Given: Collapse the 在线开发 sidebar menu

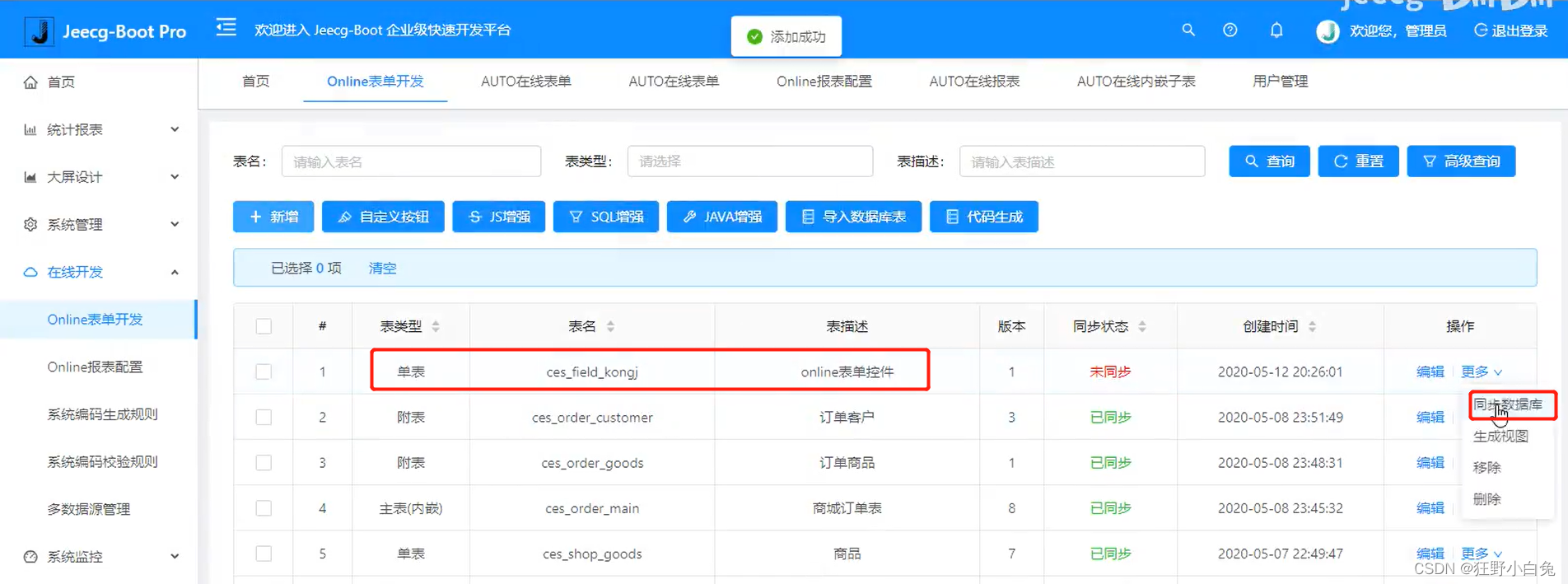Looking at the screenshot, I should click(99, 272).
